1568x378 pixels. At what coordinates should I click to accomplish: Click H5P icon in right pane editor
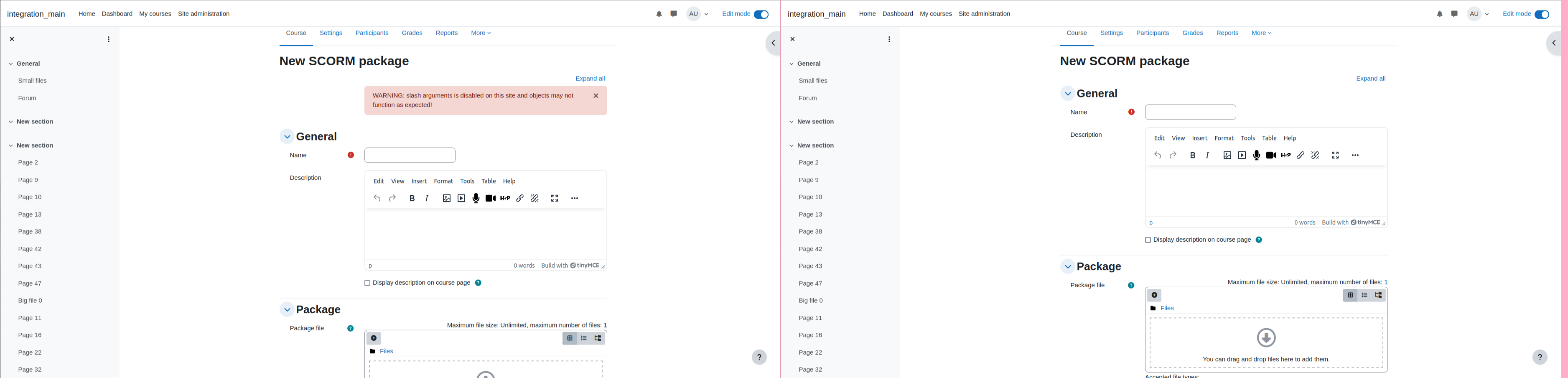(x=1286, y=155)
